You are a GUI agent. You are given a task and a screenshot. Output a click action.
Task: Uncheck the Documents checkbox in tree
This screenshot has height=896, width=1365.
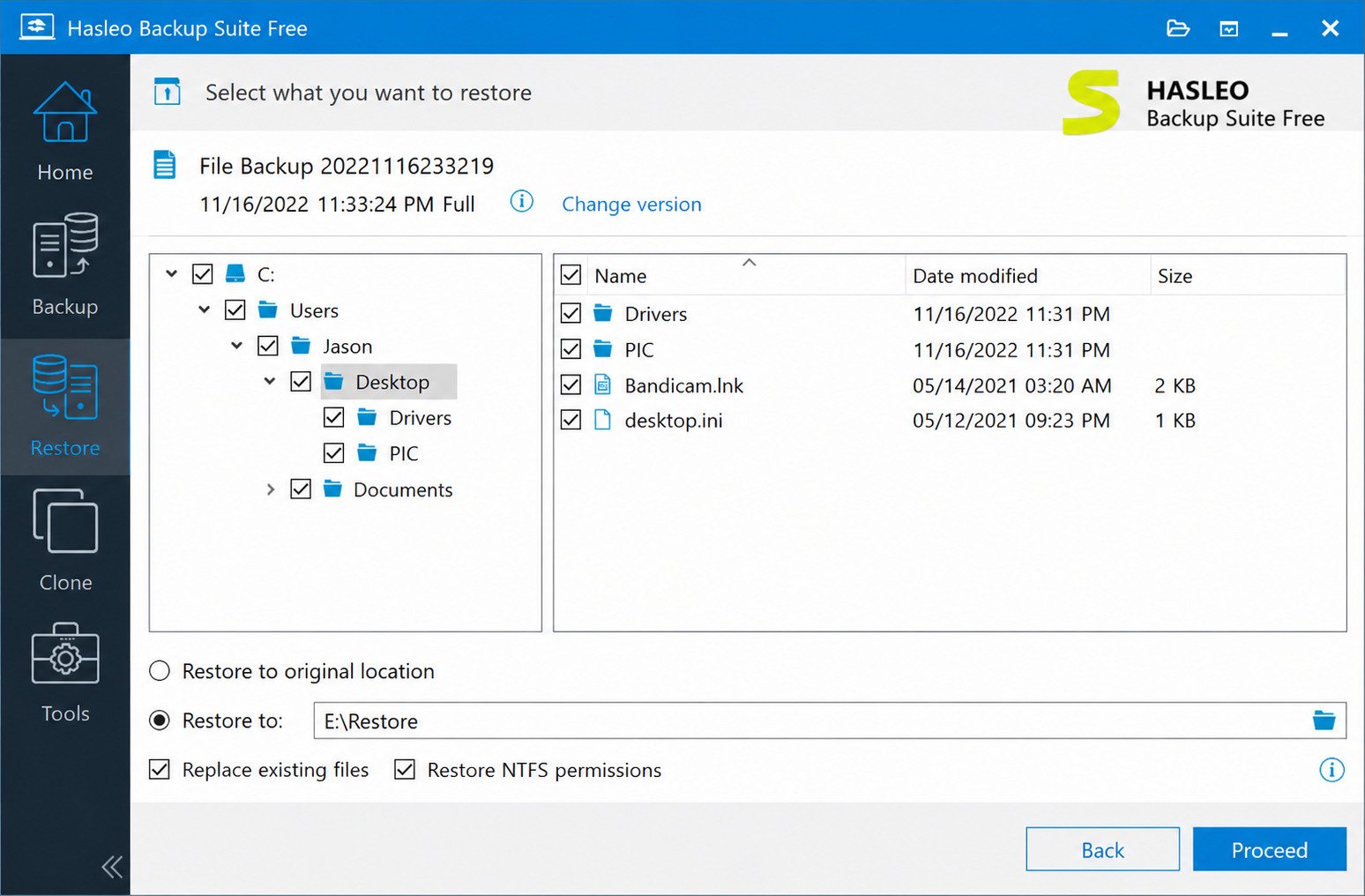[301, 489]
